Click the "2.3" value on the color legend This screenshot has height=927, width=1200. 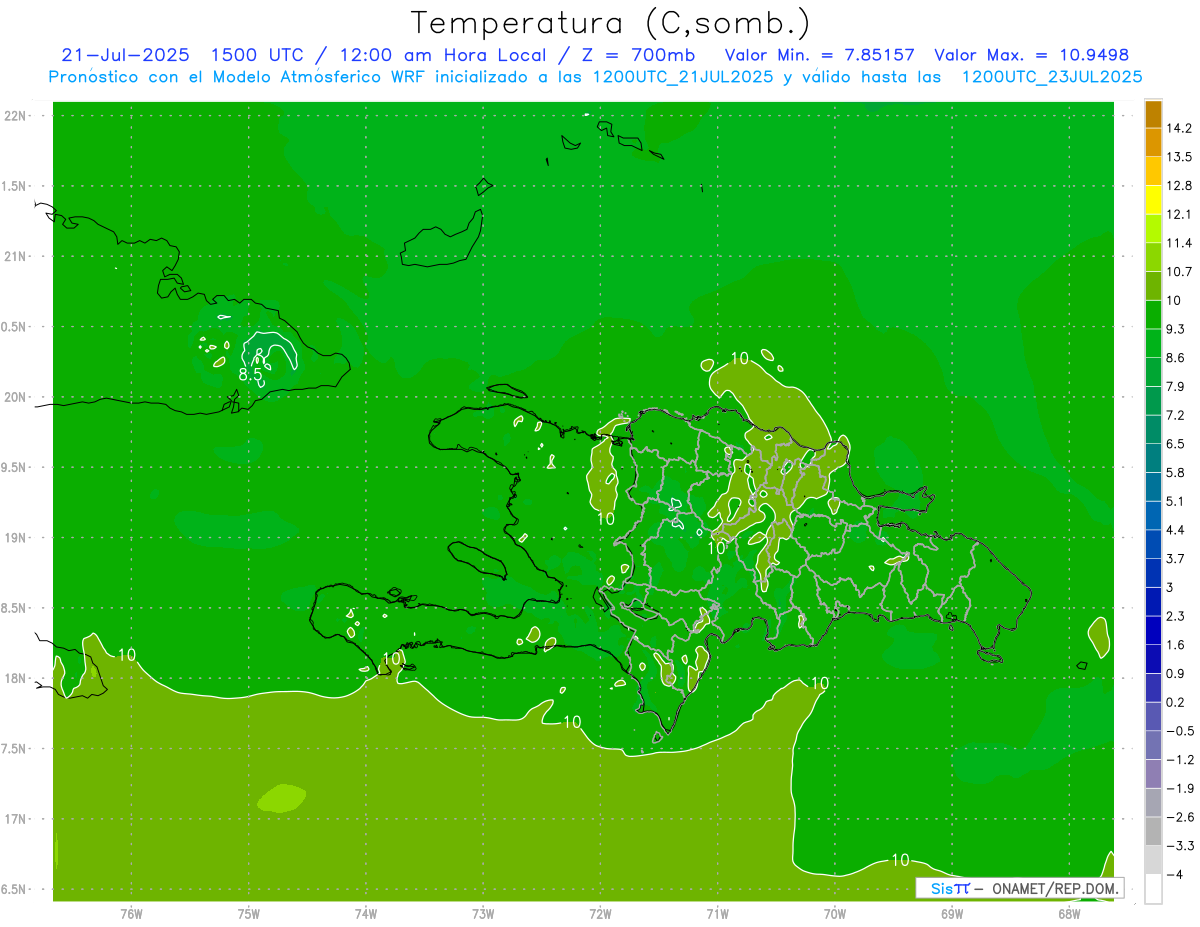1176,616
